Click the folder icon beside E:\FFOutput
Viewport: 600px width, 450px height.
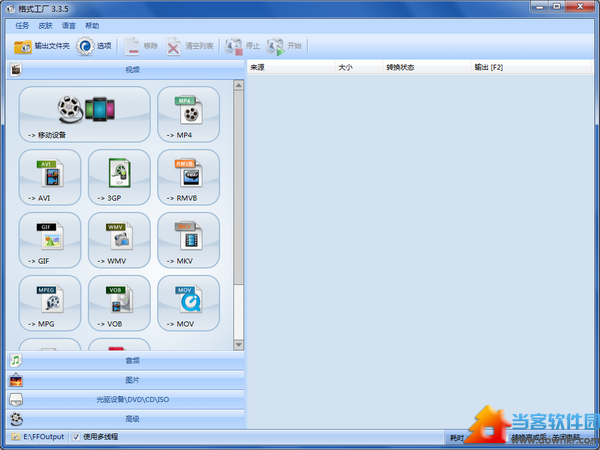point(16,437)
